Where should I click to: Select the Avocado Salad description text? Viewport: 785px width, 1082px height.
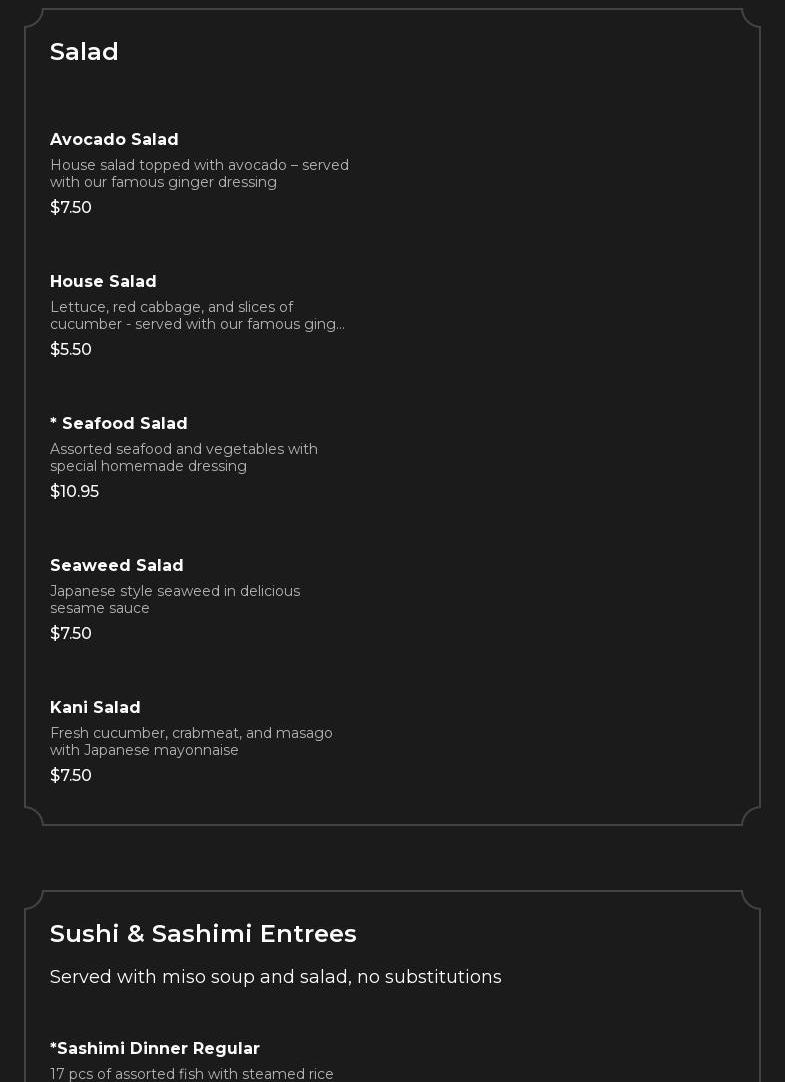[x=199, y=173]
